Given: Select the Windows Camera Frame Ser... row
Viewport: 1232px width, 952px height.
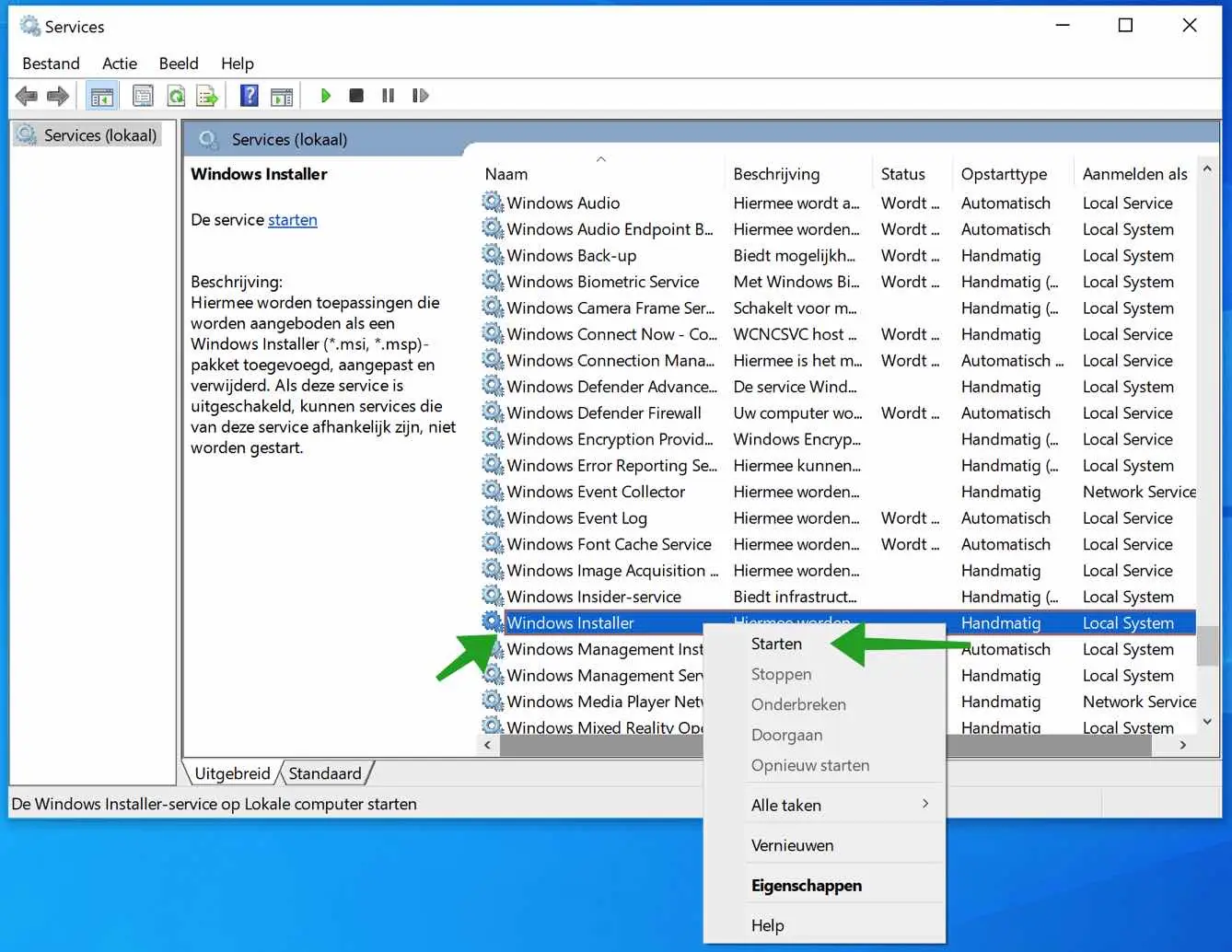Looking at the screenshot, I should (x=838, y=308).
